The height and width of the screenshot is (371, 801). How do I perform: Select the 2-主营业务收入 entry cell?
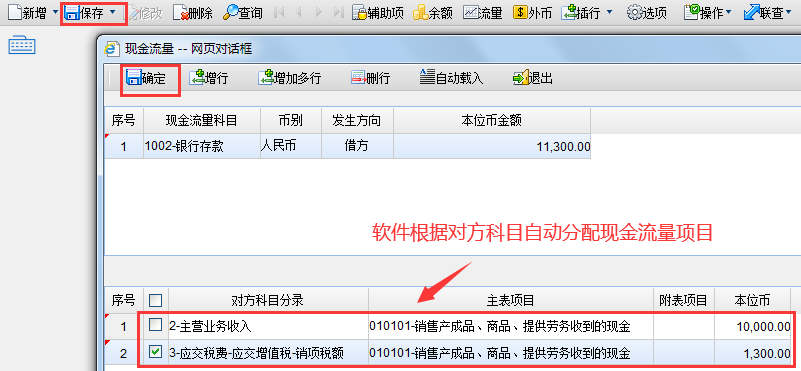pyautogui.click(x=268, y=326)
